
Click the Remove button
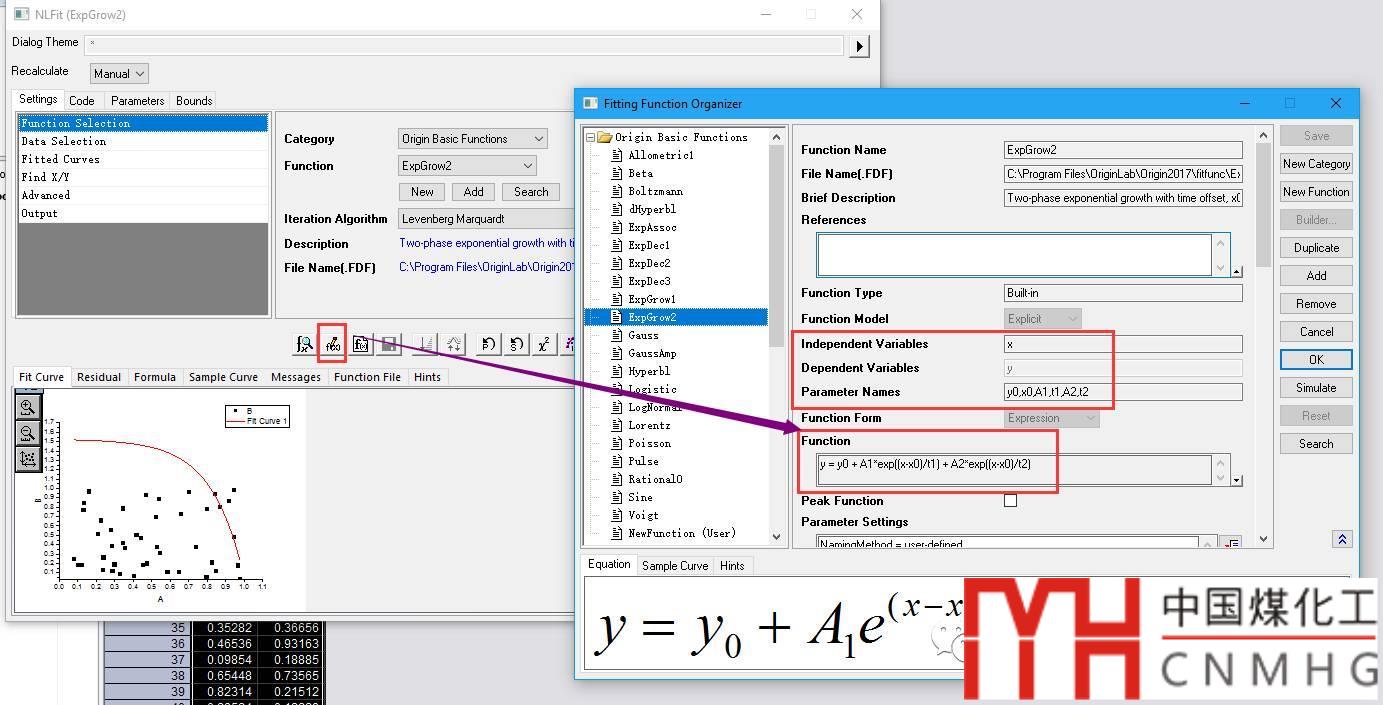(x=1316, y=304)
